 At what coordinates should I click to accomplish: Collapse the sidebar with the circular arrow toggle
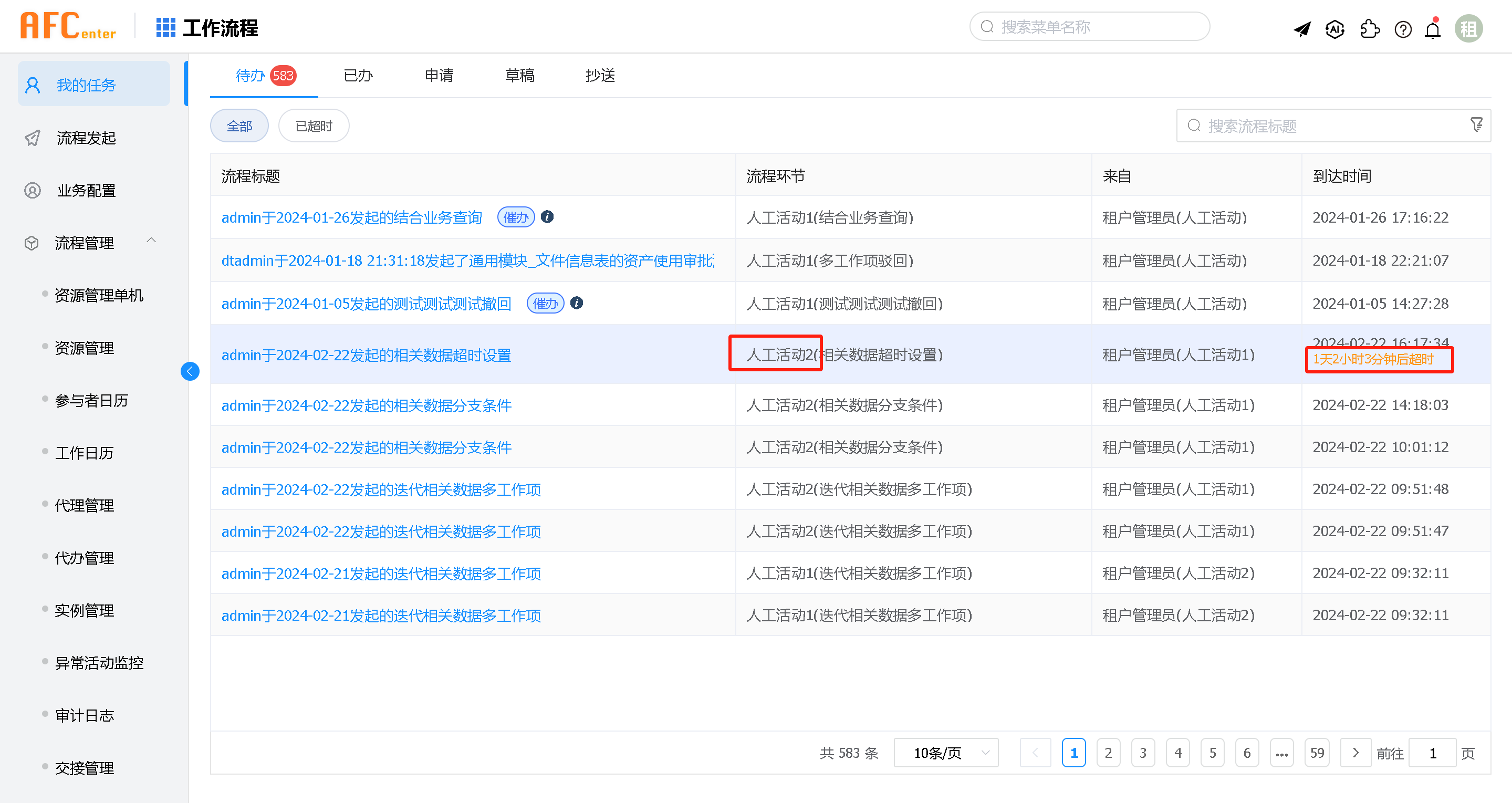tap(190, 371)
